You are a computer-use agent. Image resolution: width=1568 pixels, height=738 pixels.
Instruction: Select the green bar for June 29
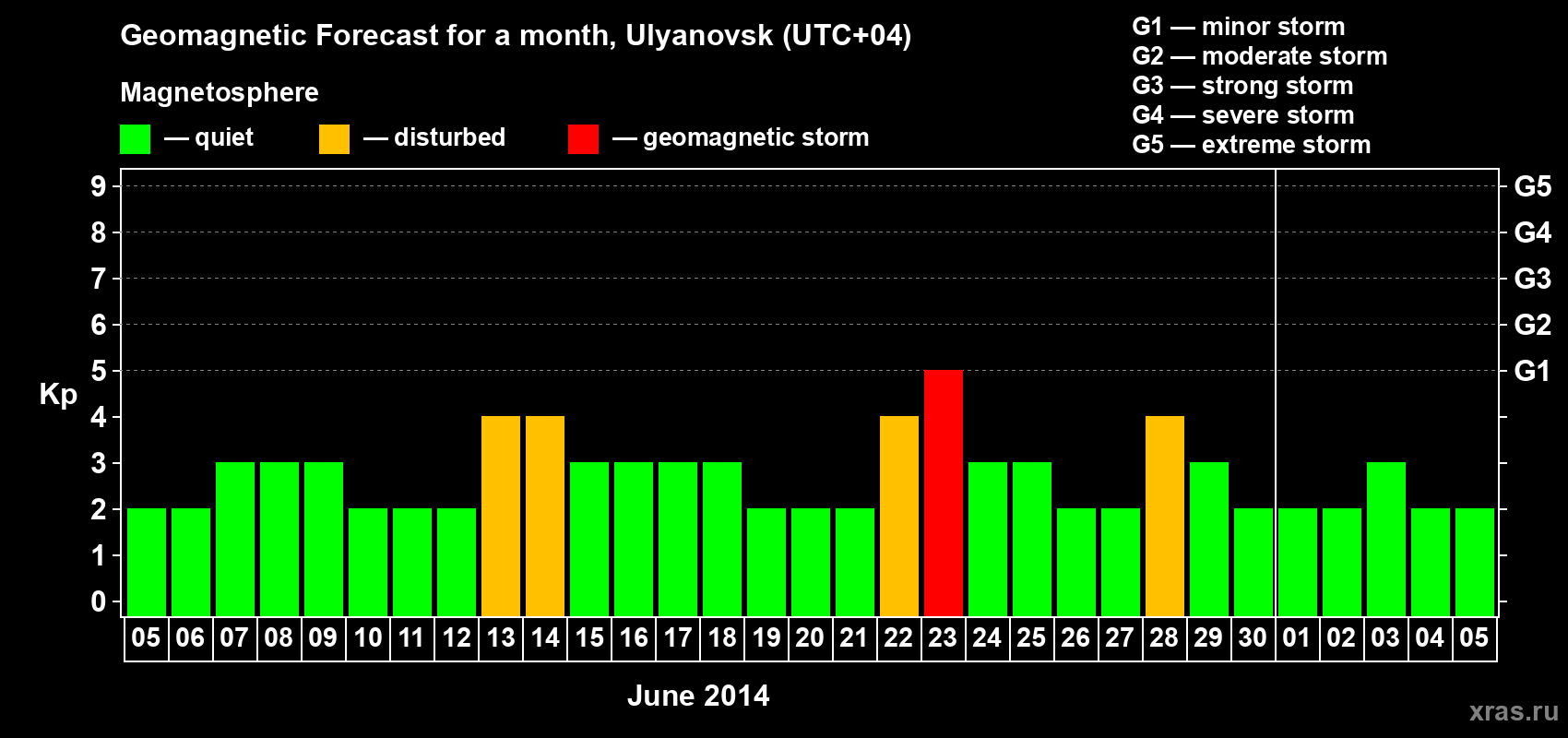tap(1209, 539)
